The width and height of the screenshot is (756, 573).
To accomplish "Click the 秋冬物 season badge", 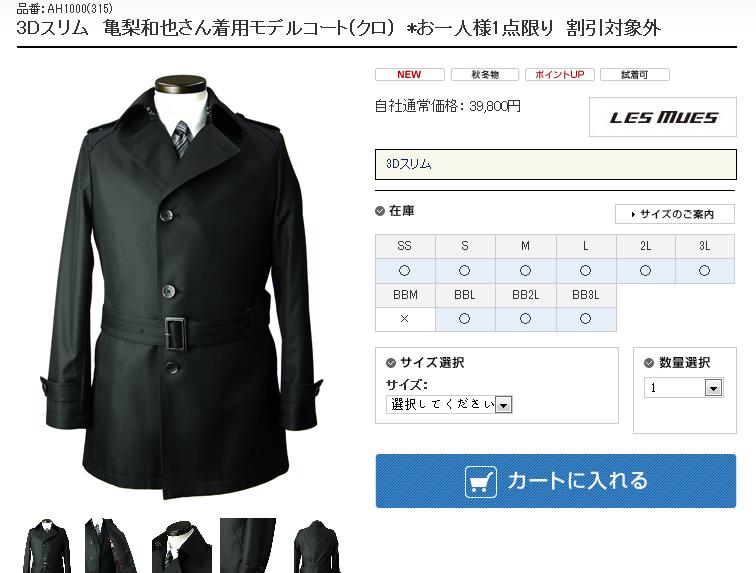I will tap(485, 75).
